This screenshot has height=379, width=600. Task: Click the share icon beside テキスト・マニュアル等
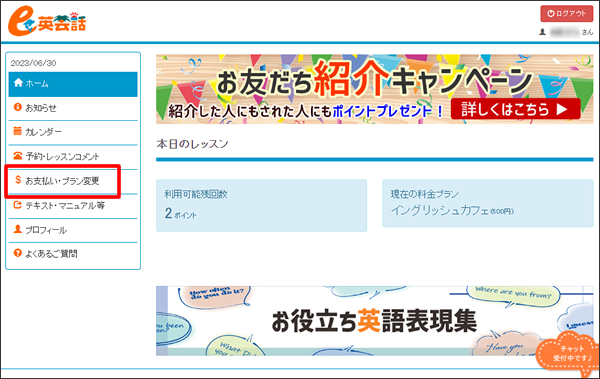click(18, 205)
